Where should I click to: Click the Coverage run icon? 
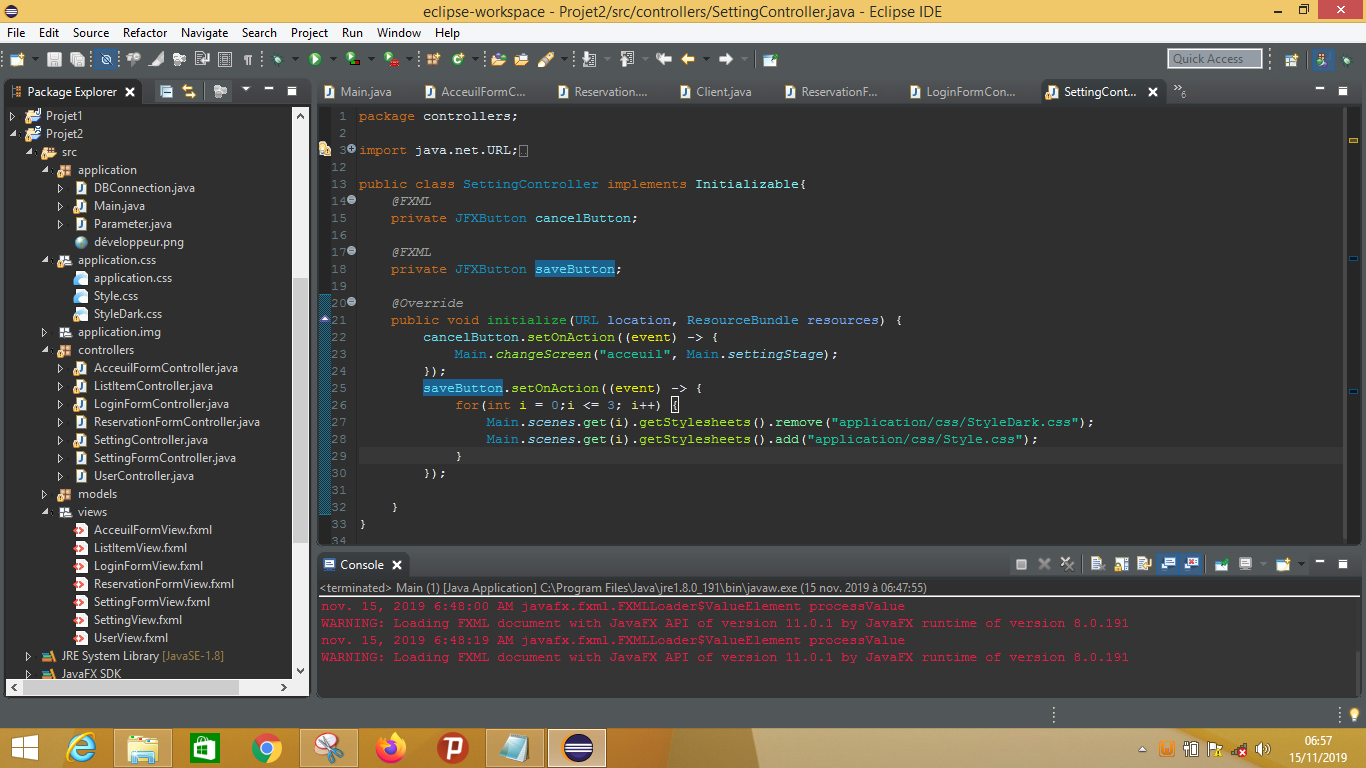coord(353,59)
